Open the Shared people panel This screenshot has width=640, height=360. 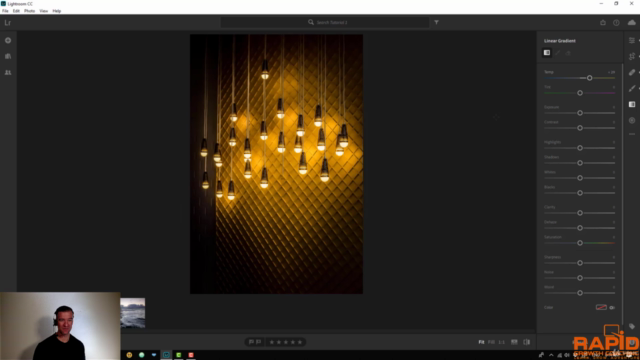pyautogui.click(x=8, y=73)
